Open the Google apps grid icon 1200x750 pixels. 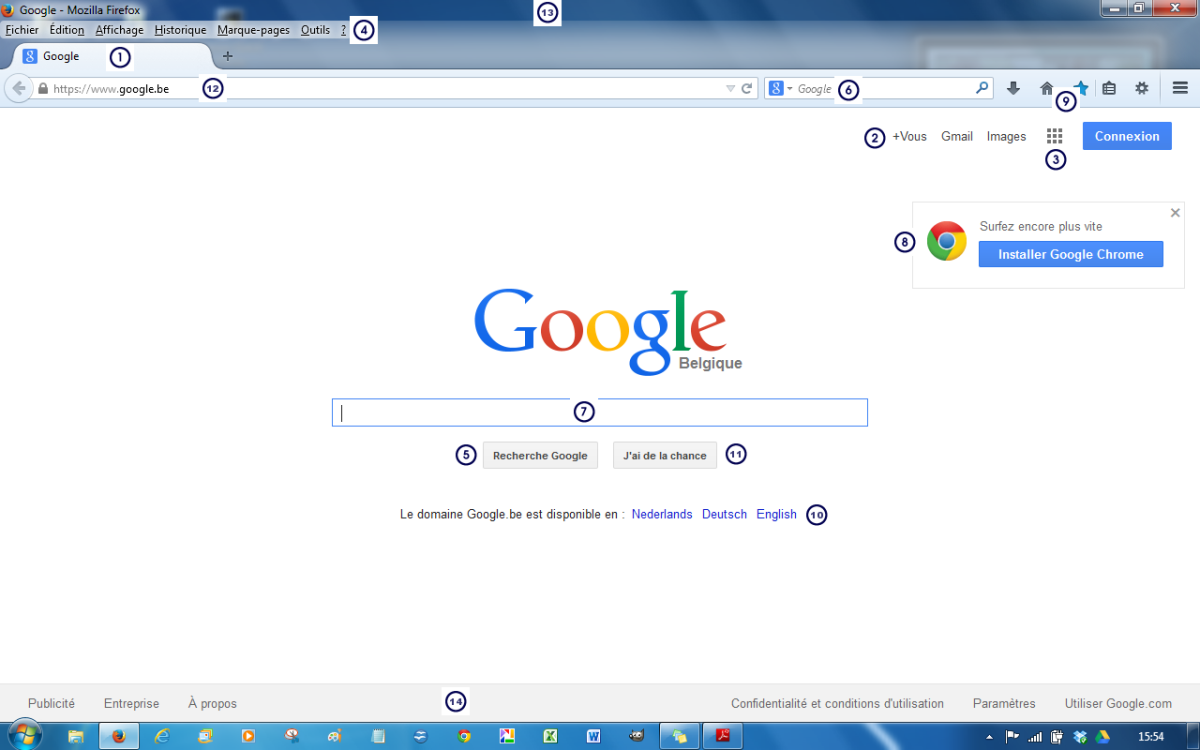1054,136
